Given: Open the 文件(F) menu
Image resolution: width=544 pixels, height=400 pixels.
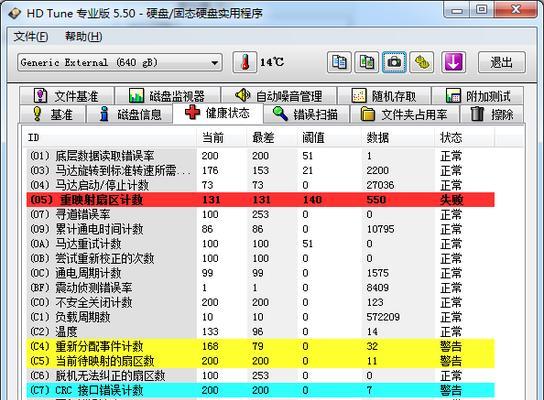Looking at the screenshot, I should 31,36.
